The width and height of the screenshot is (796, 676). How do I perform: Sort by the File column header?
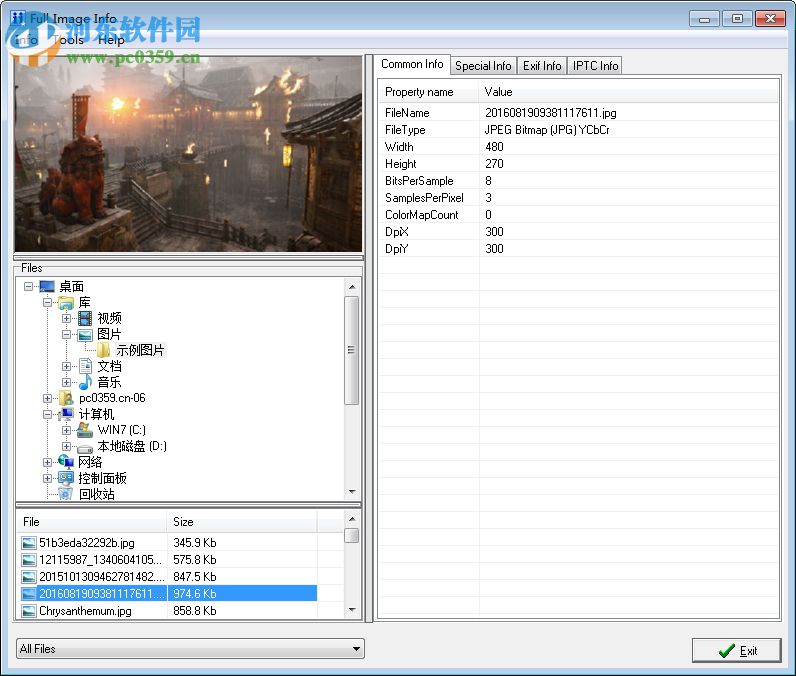(92, 522)
